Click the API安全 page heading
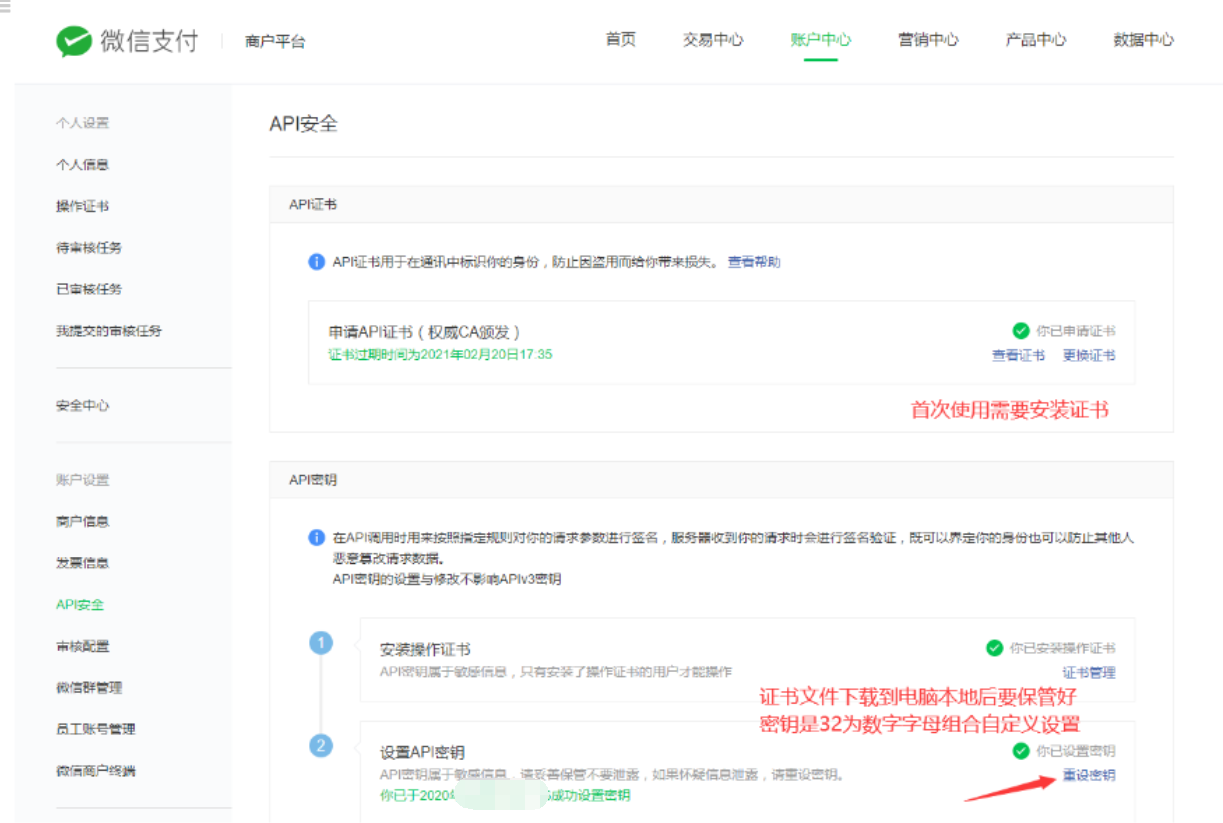Image resolution: width=1223 pixels, height=823 pixels. [x=304, y=124]
